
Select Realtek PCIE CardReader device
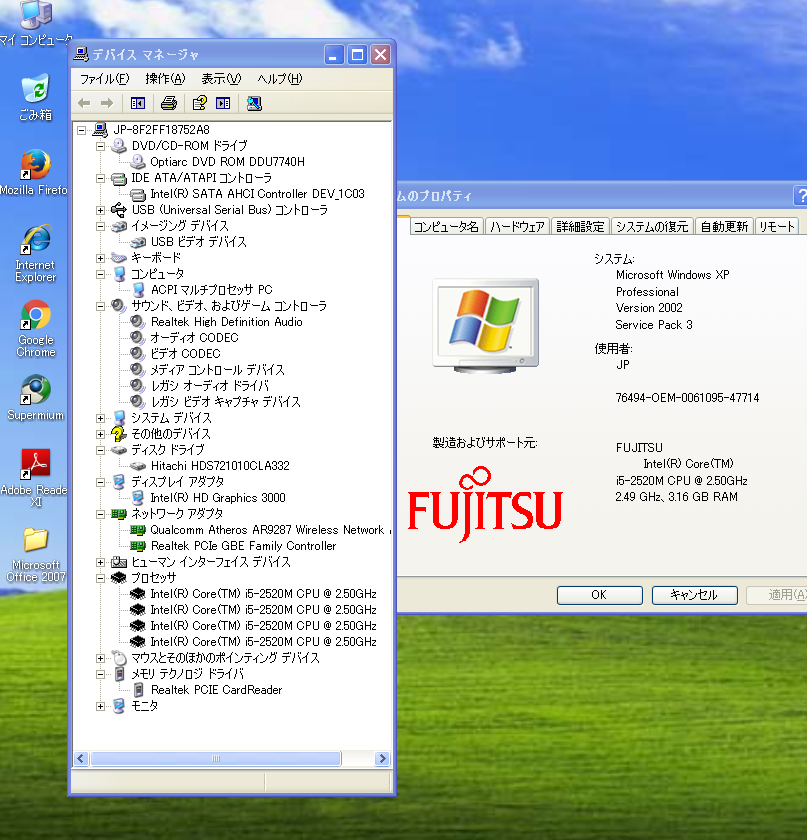click(x=216, y=690)
